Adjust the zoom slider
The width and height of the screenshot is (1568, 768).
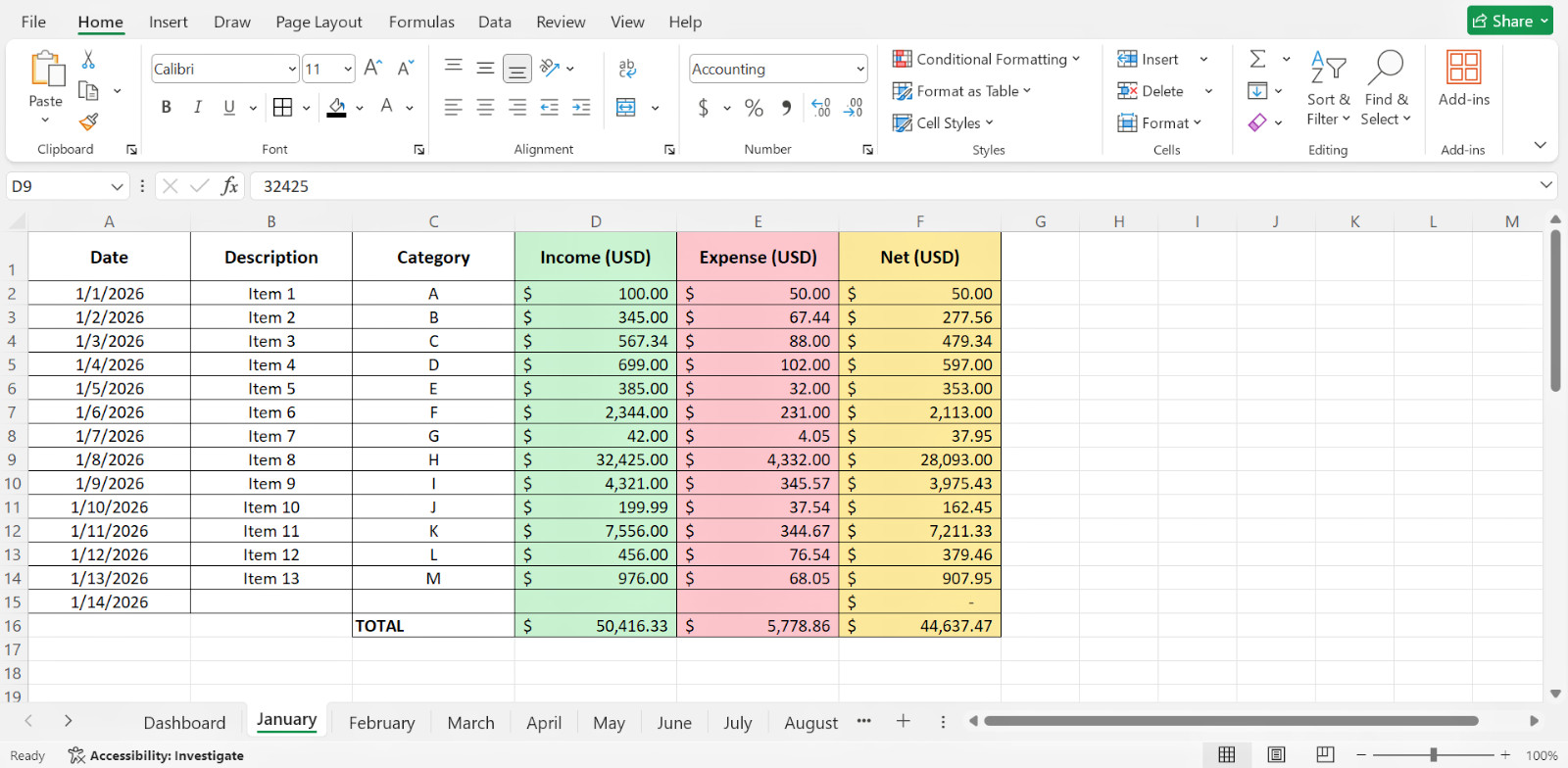[1434, 754]
